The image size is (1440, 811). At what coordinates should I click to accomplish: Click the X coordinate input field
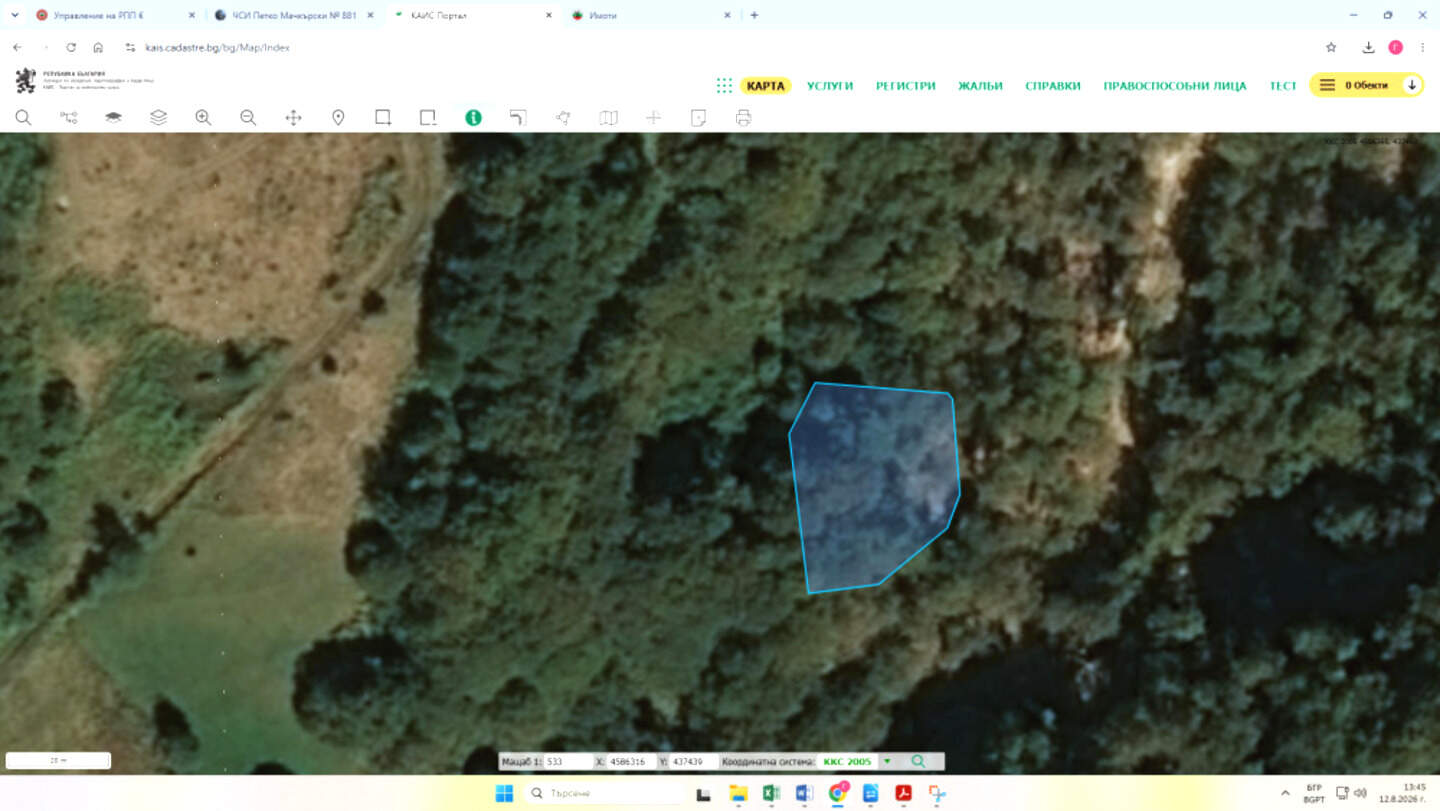tap(631, 762)
